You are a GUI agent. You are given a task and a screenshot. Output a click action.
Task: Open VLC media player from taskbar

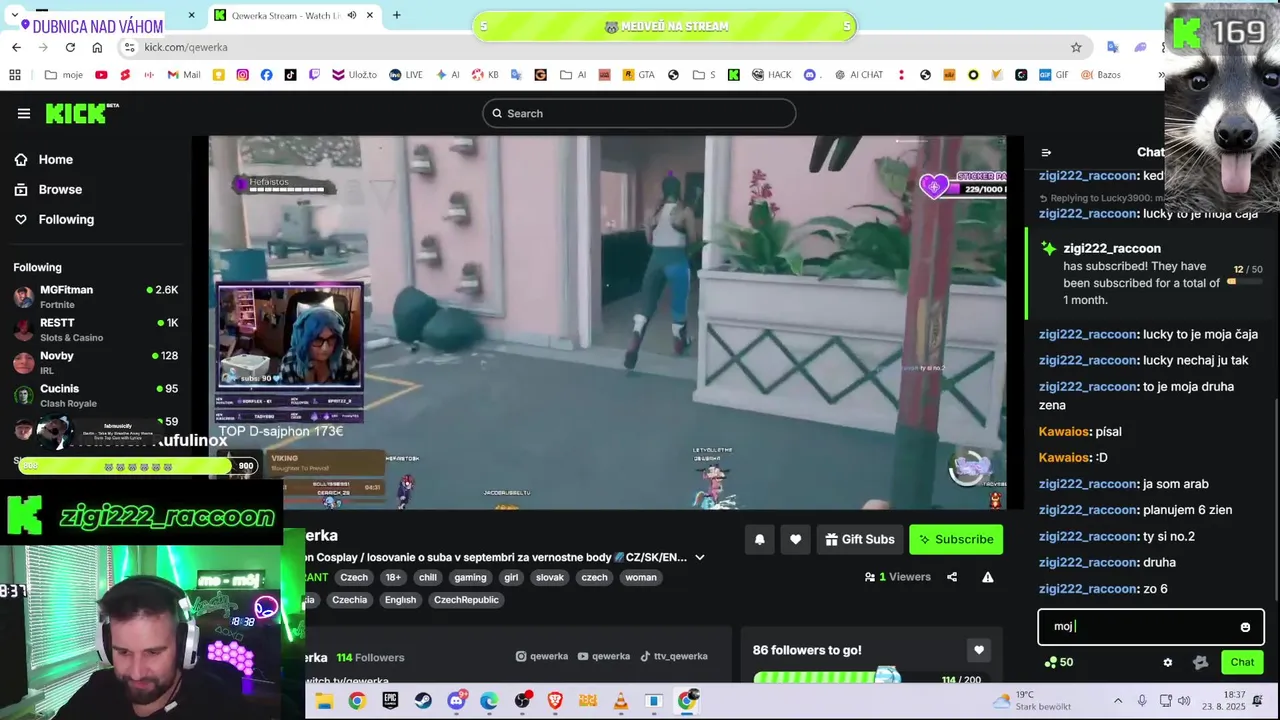point(621,701)
